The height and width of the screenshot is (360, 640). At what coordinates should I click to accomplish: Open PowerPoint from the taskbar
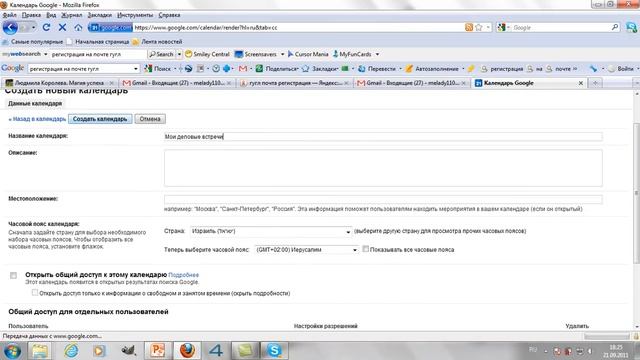pyautogui.click(x=158, y=351)
